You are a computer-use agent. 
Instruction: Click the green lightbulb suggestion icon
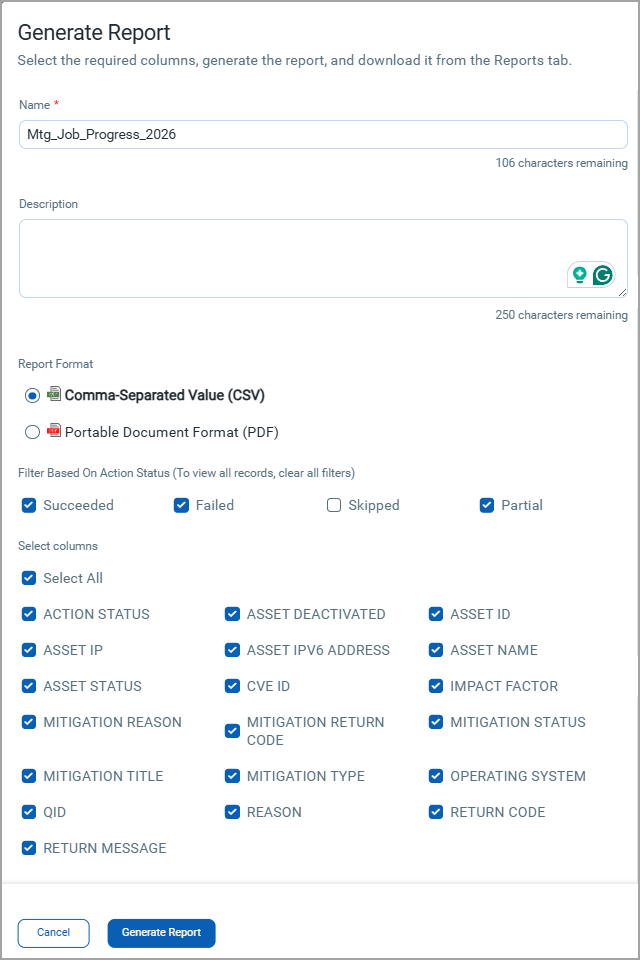[x=579, y=276]
